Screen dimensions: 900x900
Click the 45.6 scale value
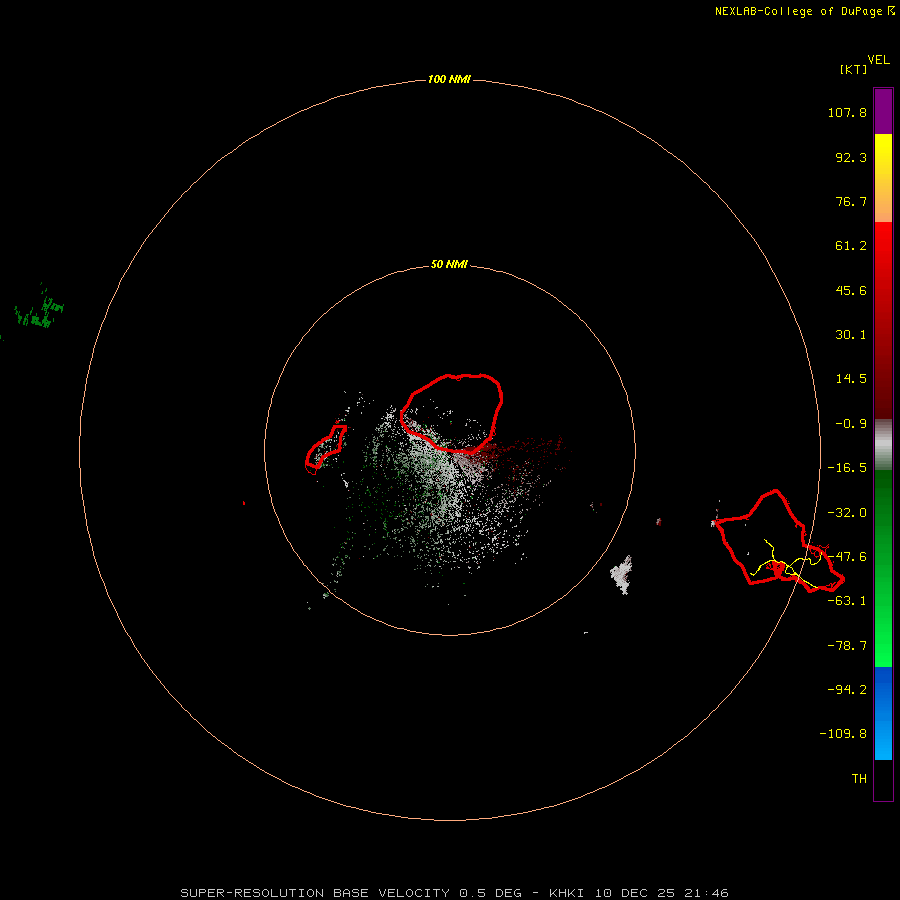pos(851,290)
